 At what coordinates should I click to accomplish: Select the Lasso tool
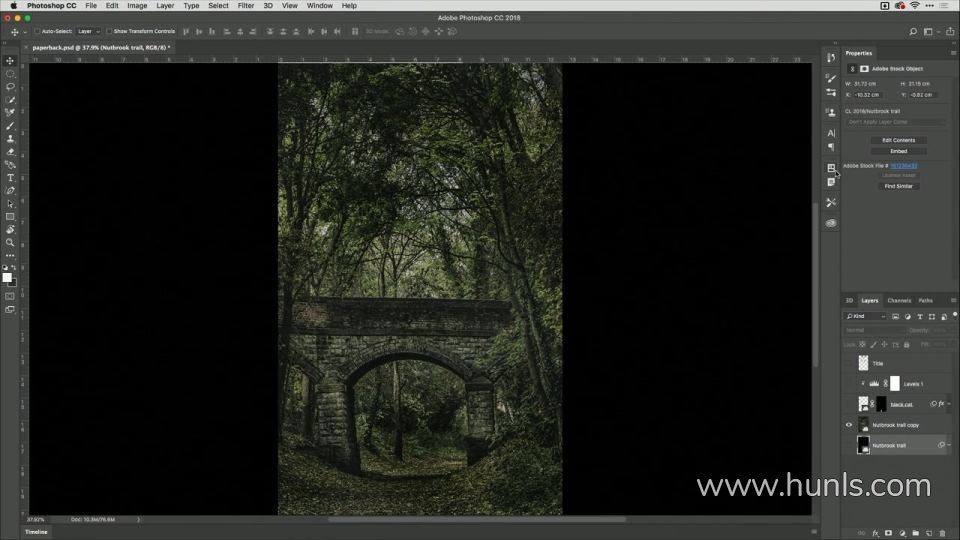10,86
